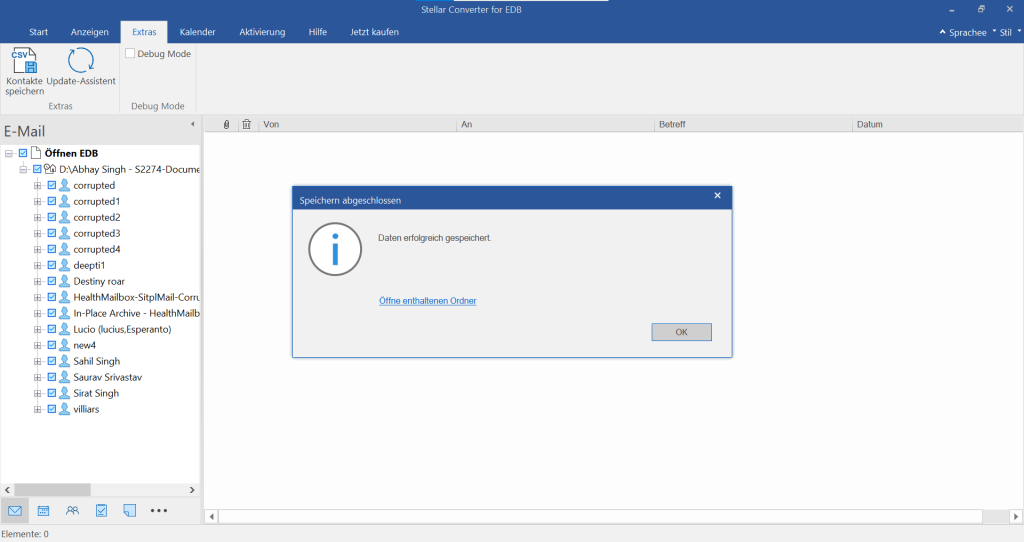Open the Notes icon in bottom navigation
This screenshot has height=542, width=1024.
coord(130,511)
